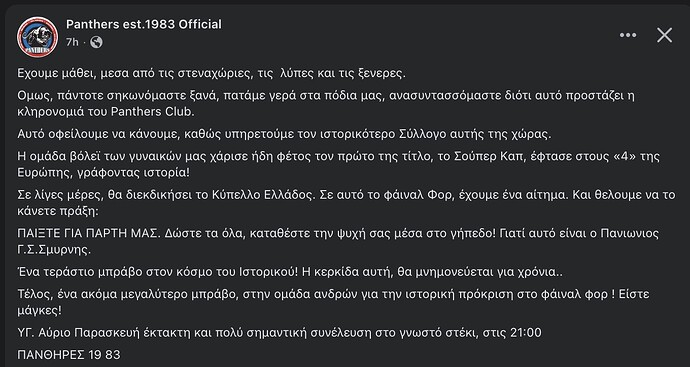Close the post with the X icon
The height and width of the screenshot is (367, 690).
tap(664, 35)
